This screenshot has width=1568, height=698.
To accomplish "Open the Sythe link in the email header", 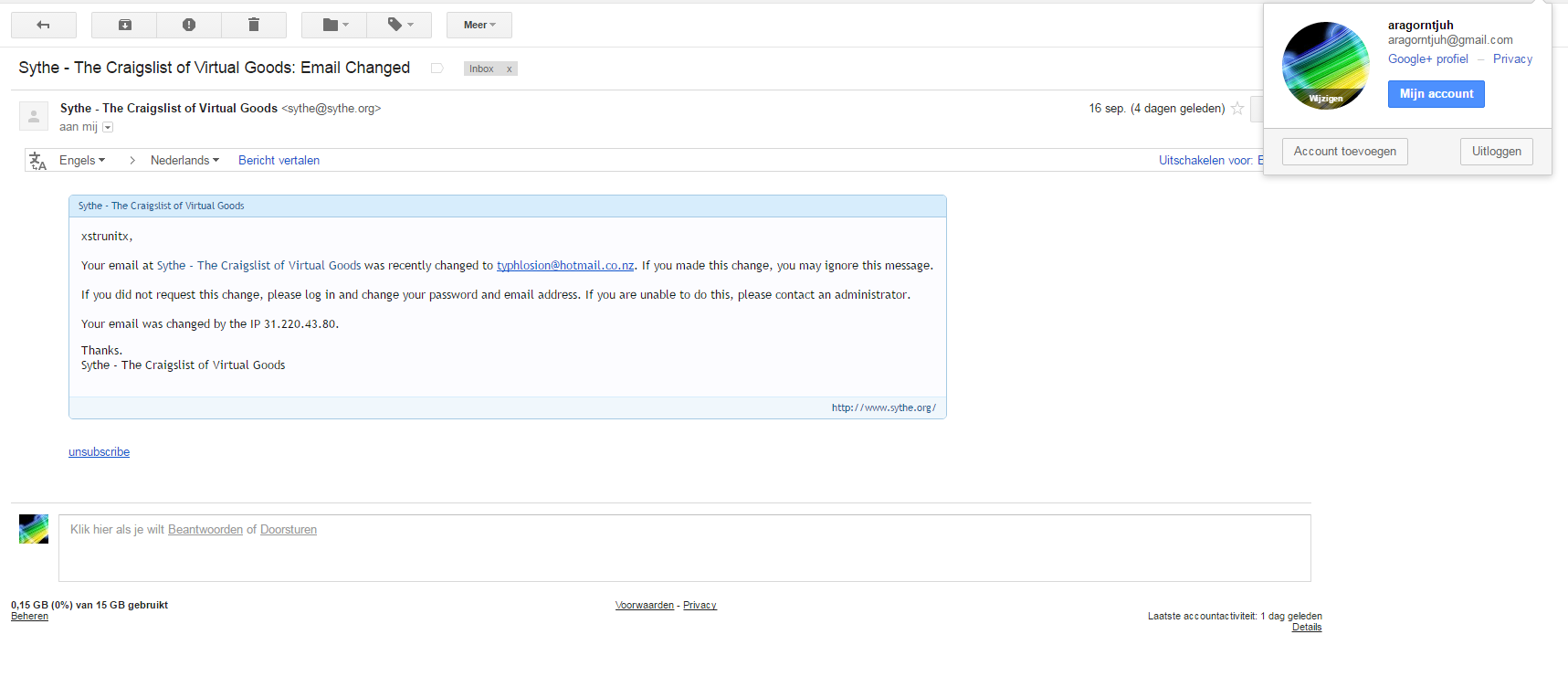I will [161, 206].
